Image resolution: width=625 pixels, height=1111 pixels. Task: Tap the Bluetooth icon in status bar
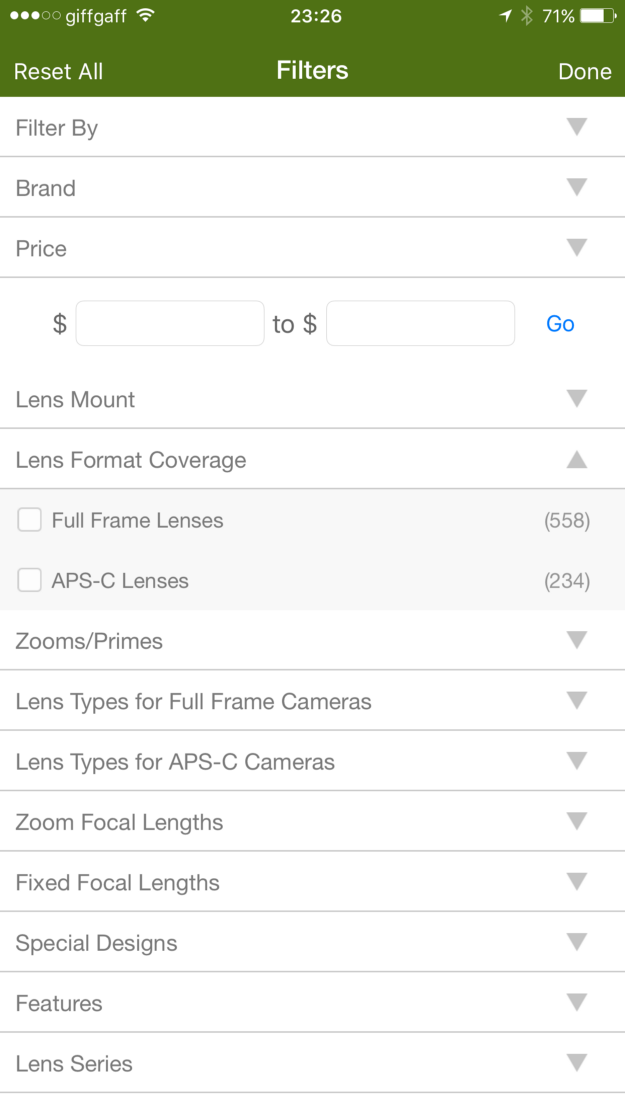pos(527,16)
